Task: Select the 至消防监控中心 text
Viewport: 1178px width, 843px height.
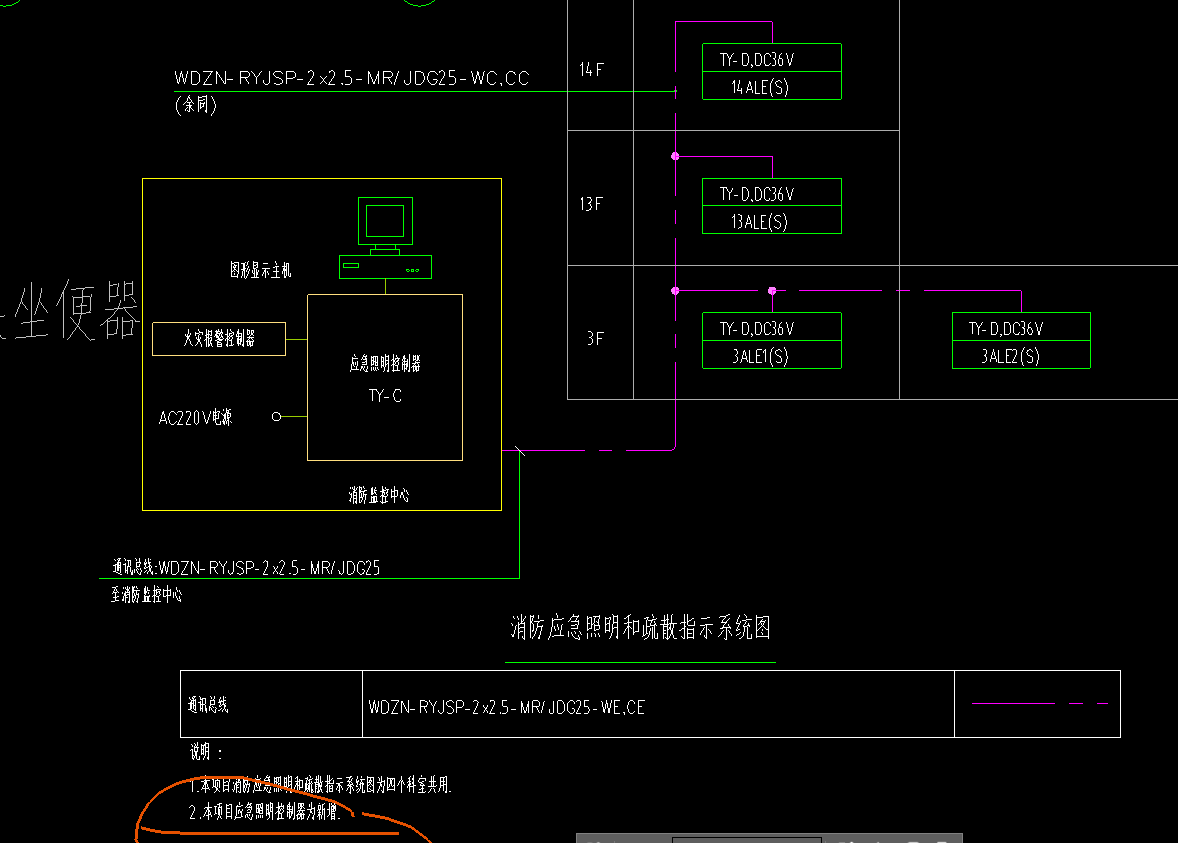Action: click(x=146, y=595)
